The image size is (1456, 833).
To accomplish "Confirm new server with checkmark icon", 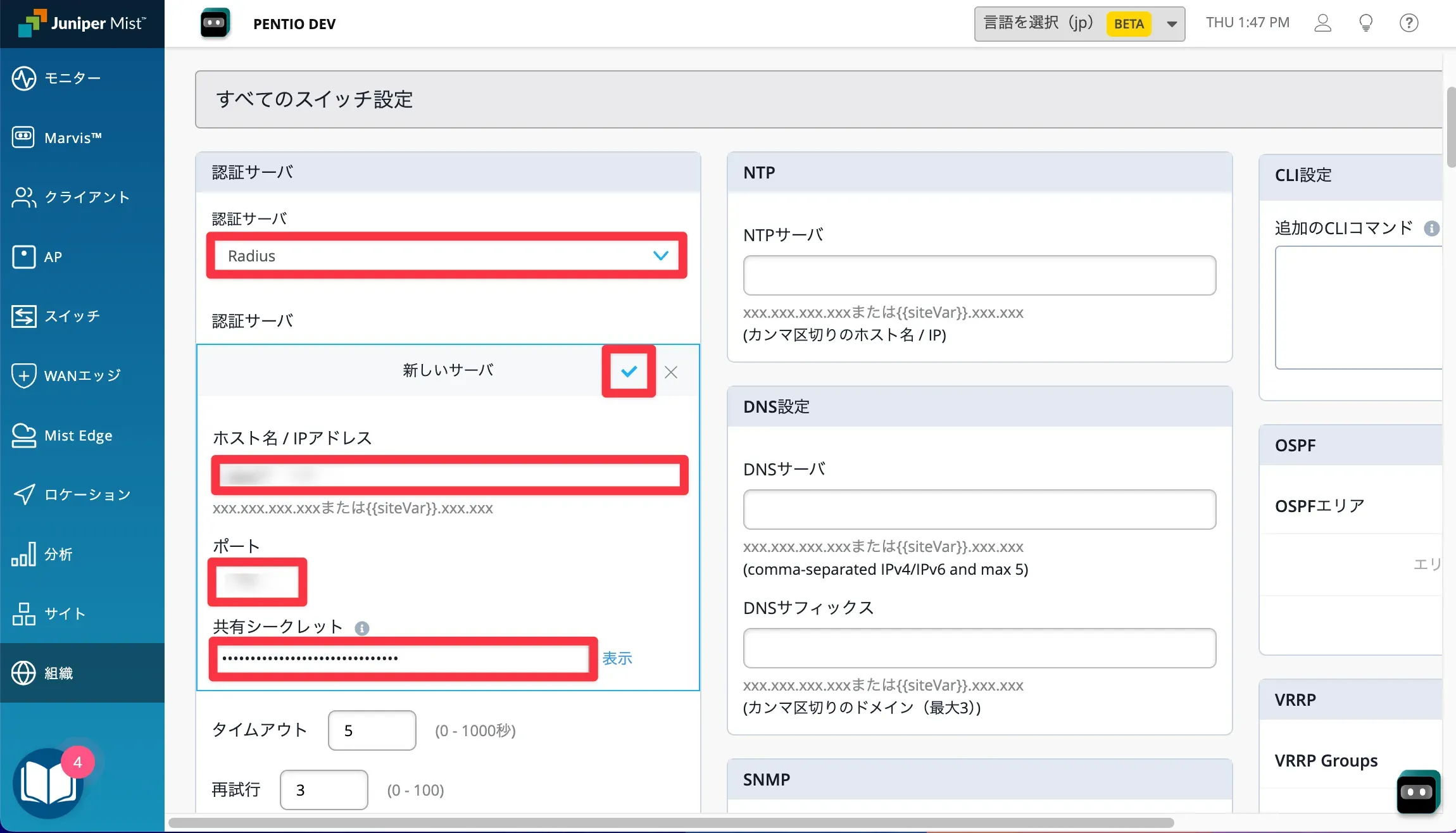I will 629,372.
